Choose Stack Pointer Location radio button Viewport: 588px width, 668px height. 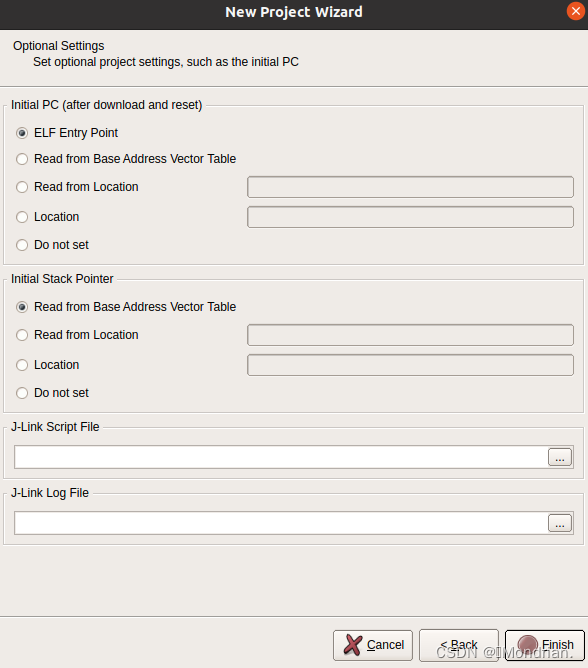(22, 365)
